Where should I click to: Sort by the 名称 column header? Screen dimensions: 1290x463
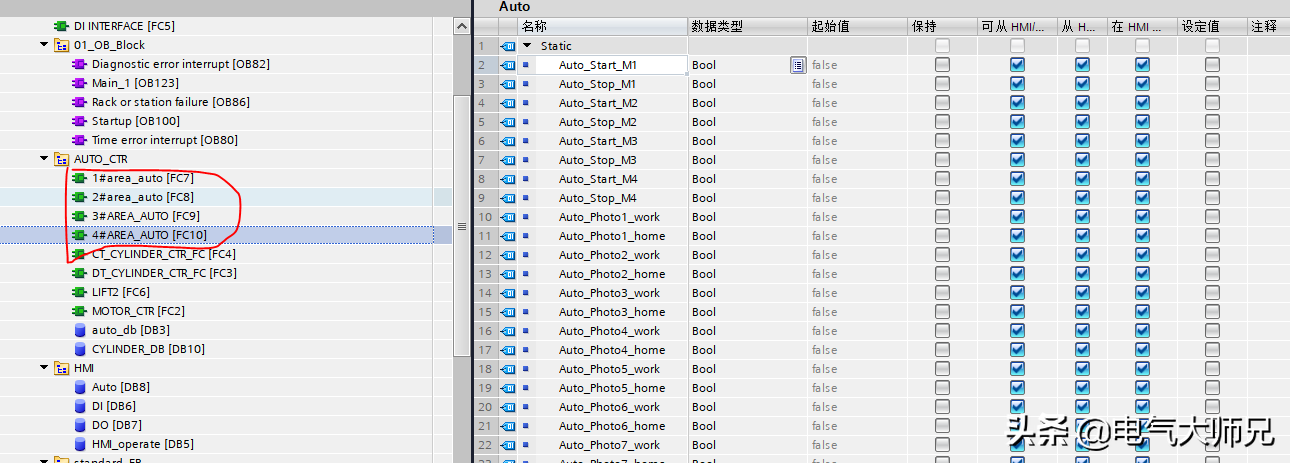(603, 27)
